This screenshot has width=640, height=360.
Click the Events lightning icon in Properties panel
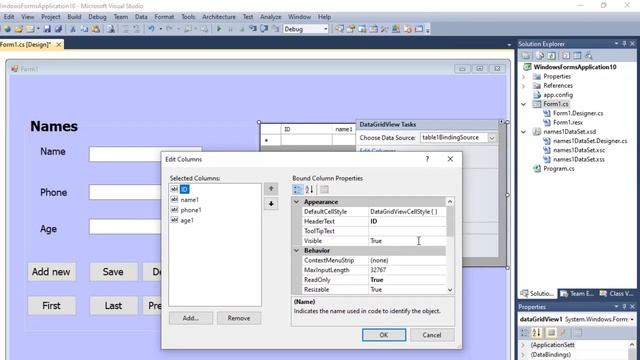pyautogui.click(x=563, y=333)
